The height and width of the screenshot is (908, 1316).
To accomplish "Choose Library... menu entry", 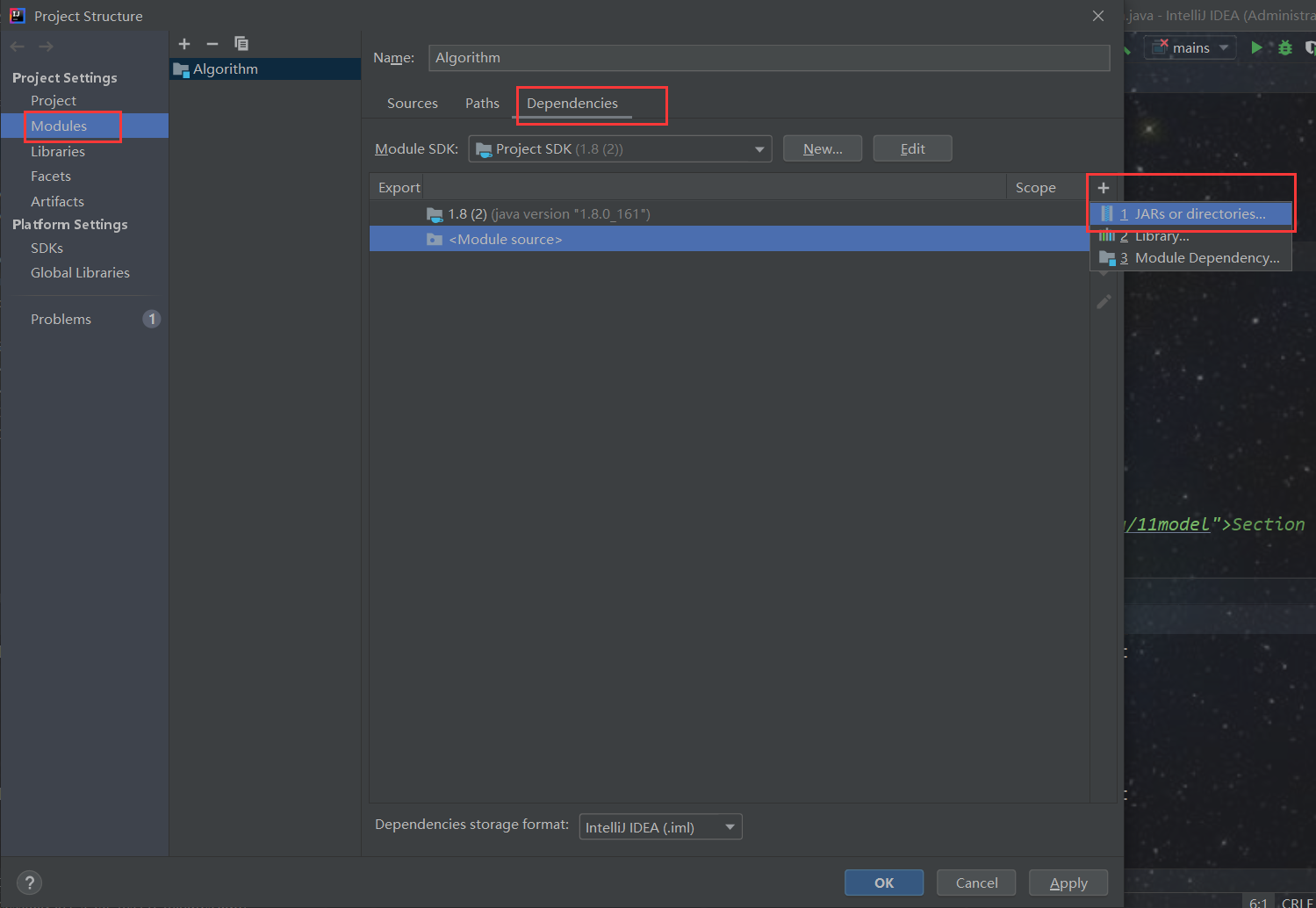I will click(1190, 236).
